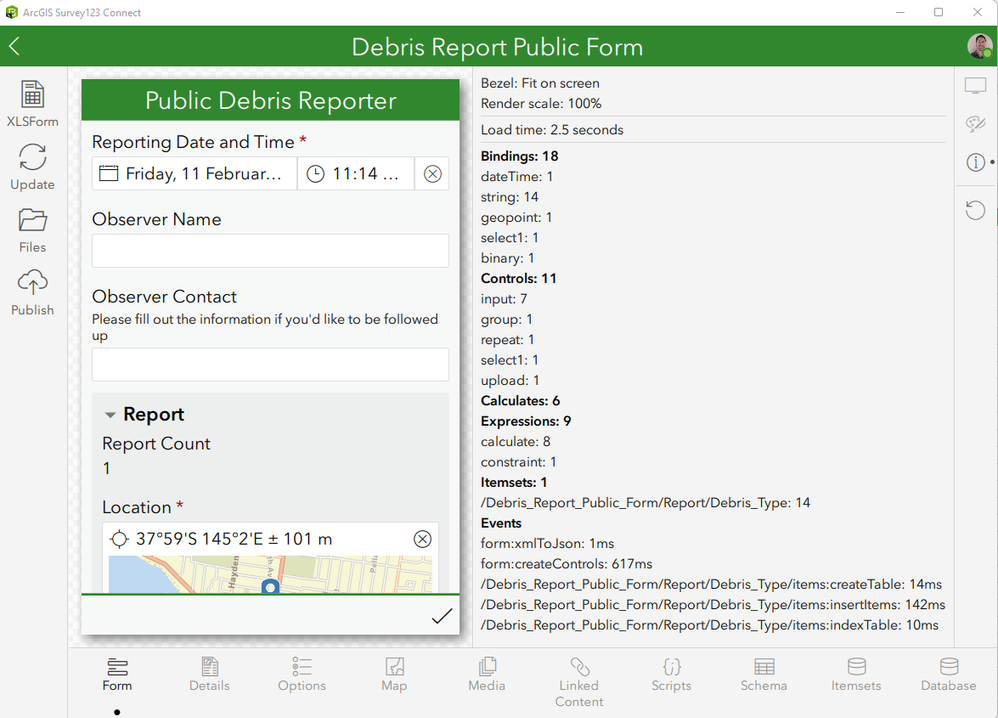
Task: Switch to the Form tab
Action: tap(117, 675)
